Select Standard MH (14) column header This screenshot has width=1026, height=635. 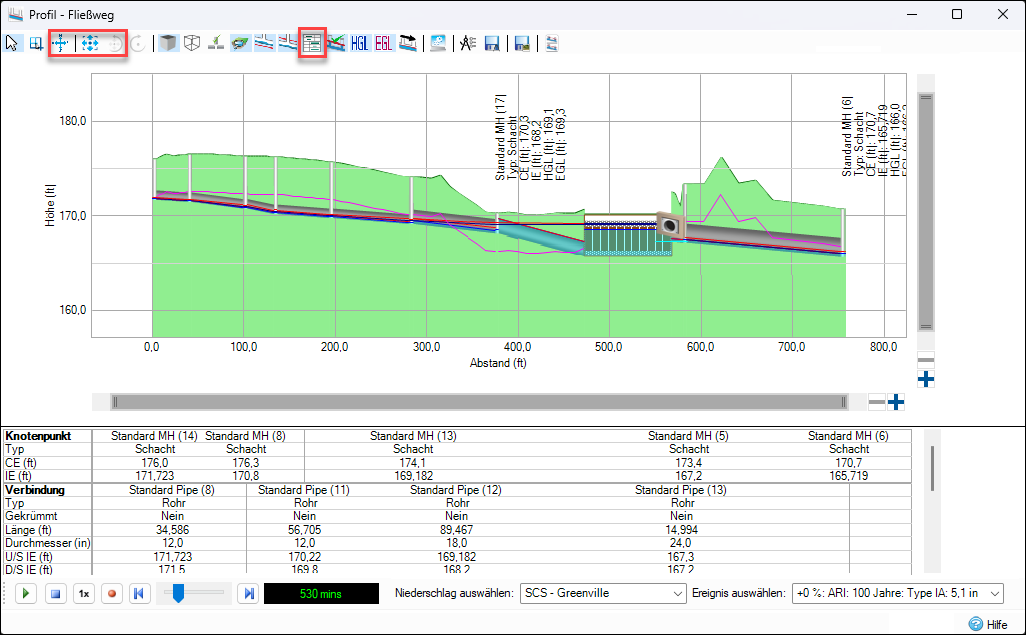(x=154, y=436)
